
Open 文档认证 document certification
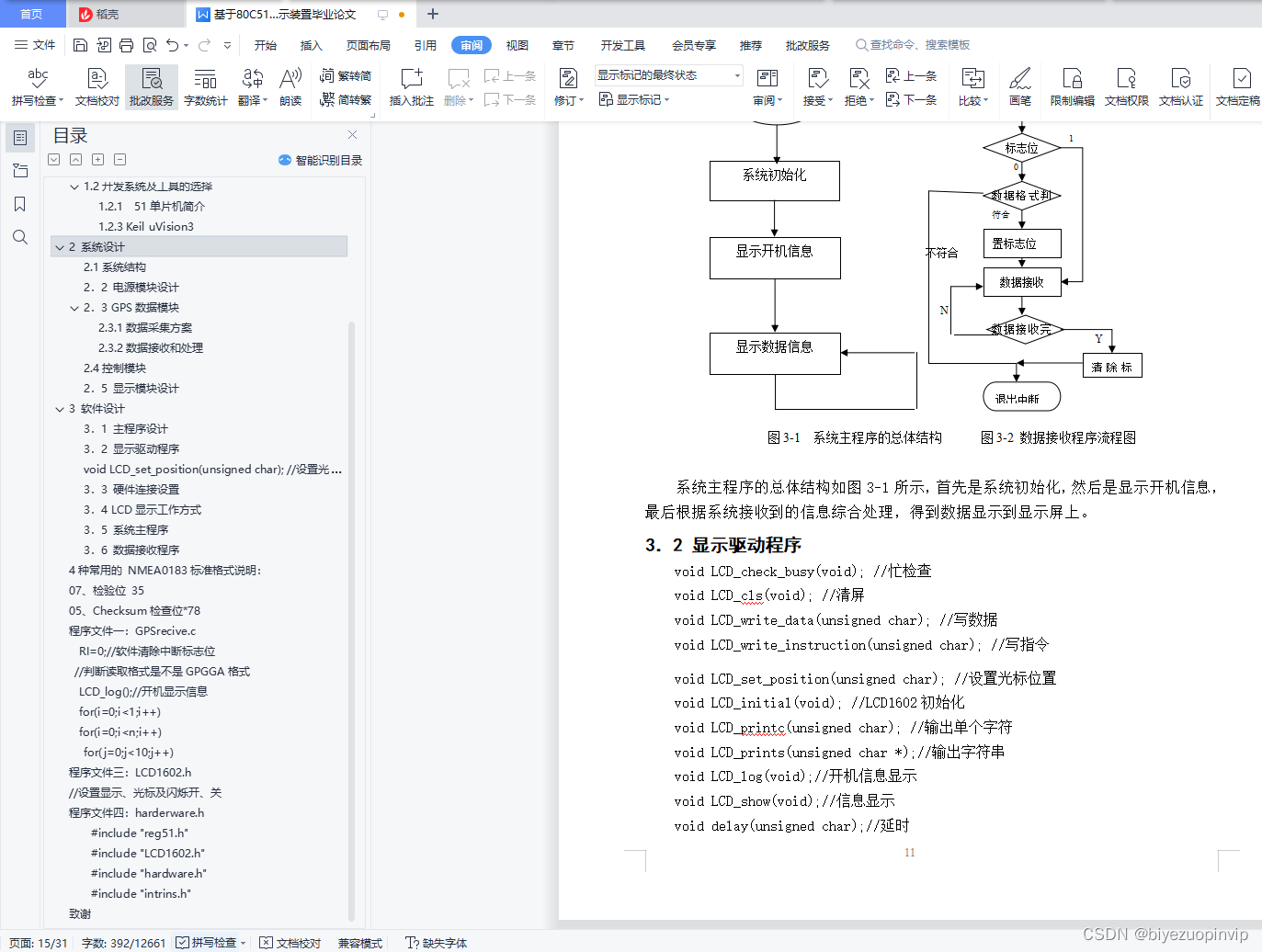point(1181,88)
